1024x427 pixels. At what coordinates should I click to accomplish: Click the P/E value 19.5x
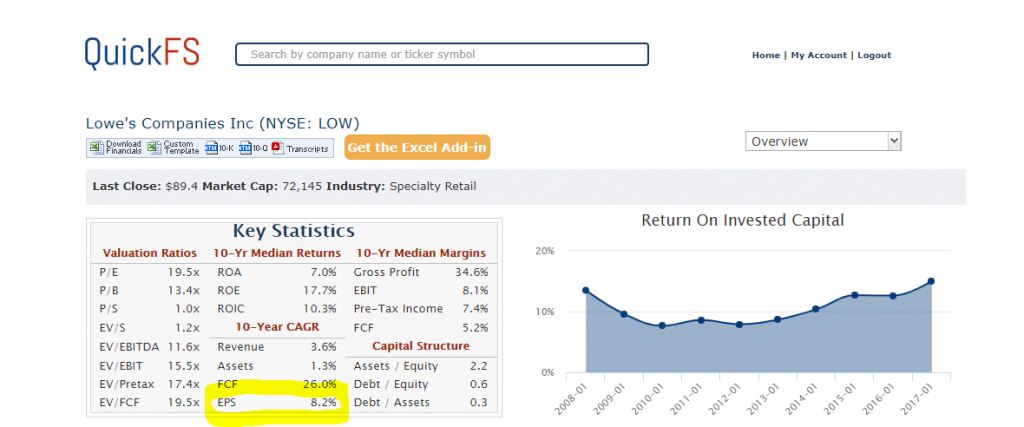pos(184,272)
